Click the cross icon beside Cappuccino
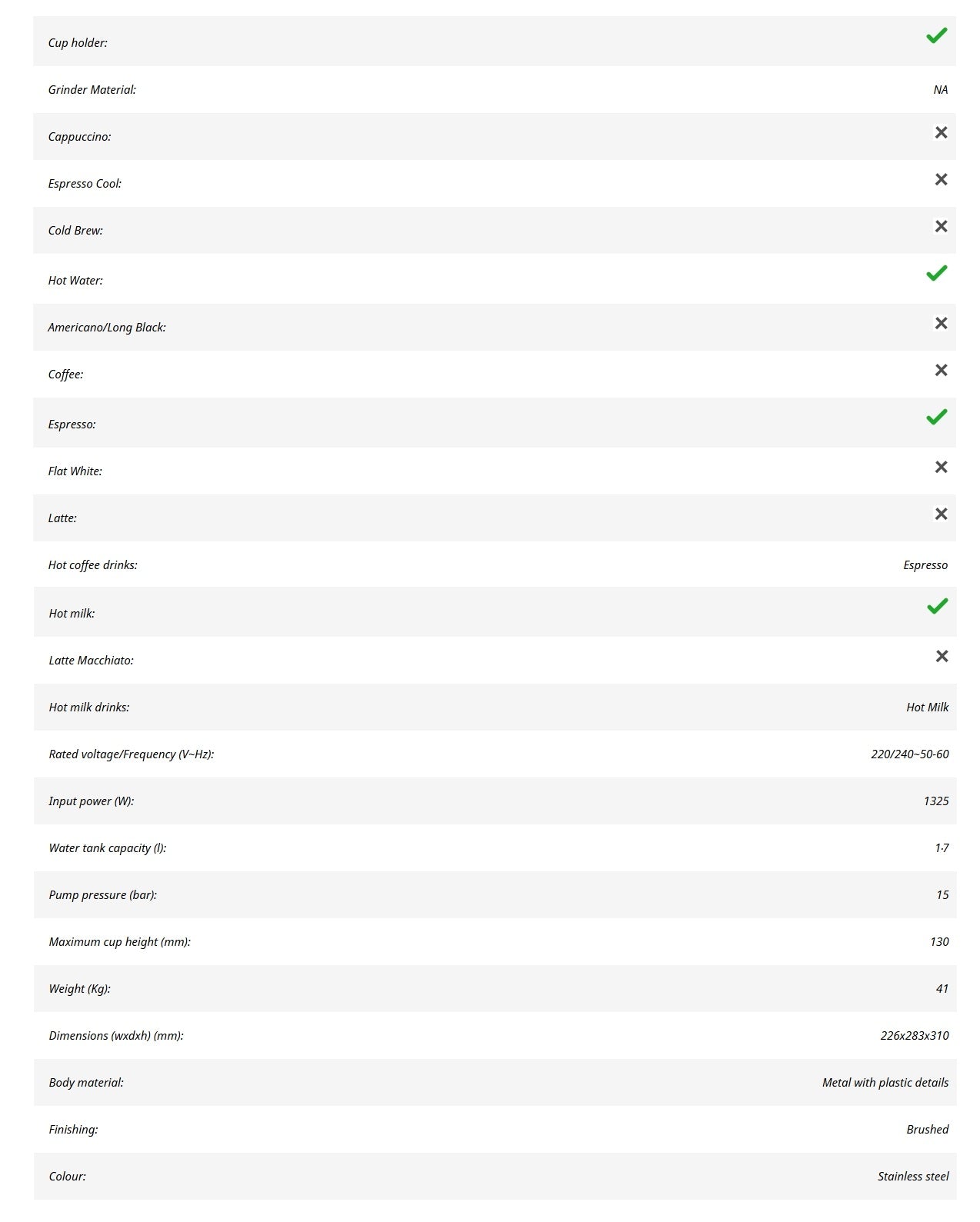980x1222 pixels. (x=941, y=133)
